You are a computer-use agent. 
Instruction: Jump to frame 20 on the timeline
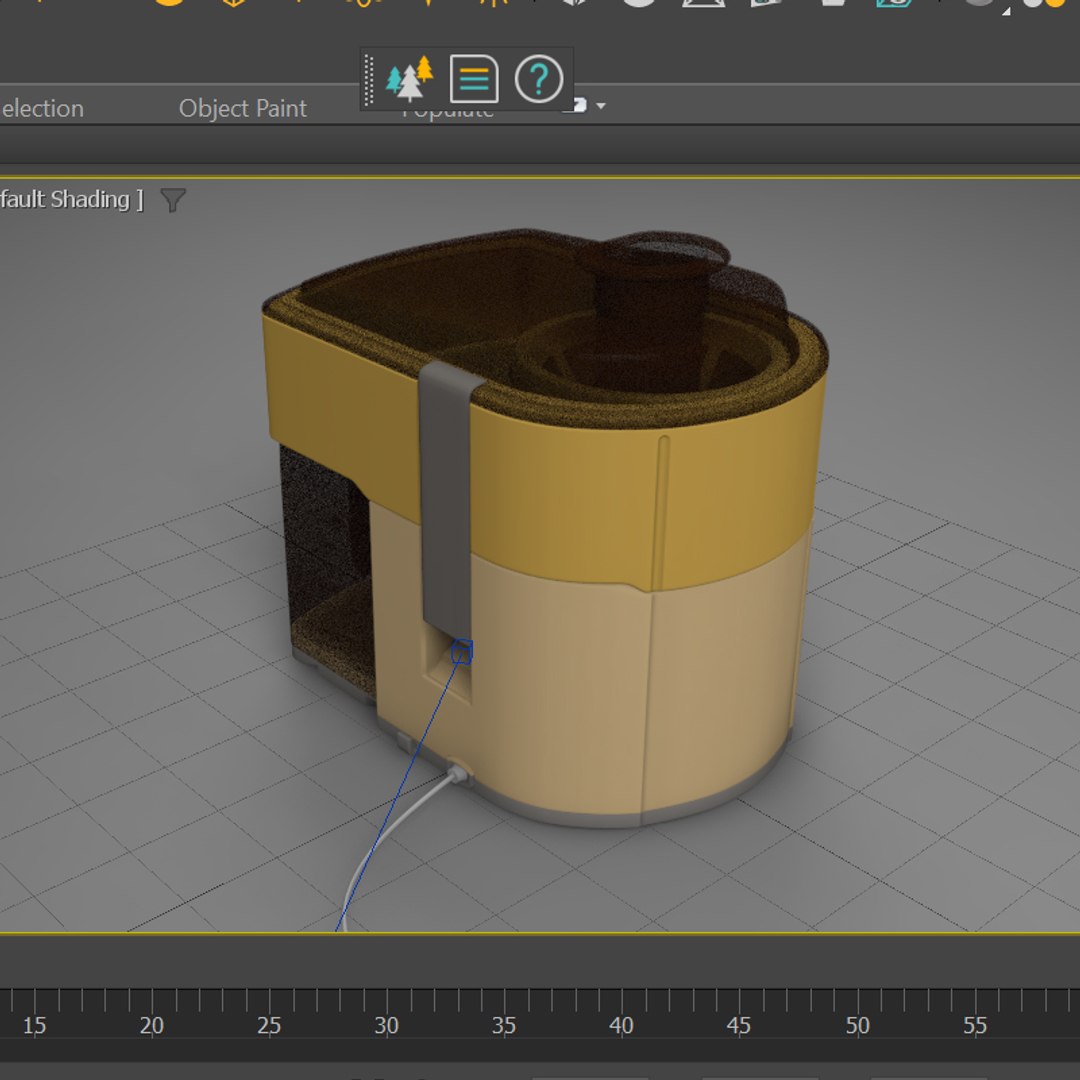tap(152, 1025)
